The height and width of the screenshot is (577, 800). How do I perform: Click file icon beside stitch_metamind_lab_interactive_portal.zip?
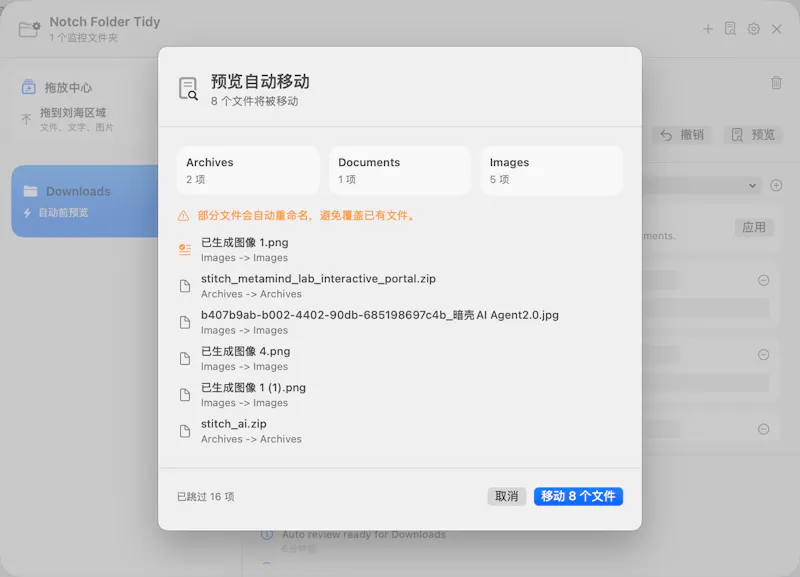(185, 286)
